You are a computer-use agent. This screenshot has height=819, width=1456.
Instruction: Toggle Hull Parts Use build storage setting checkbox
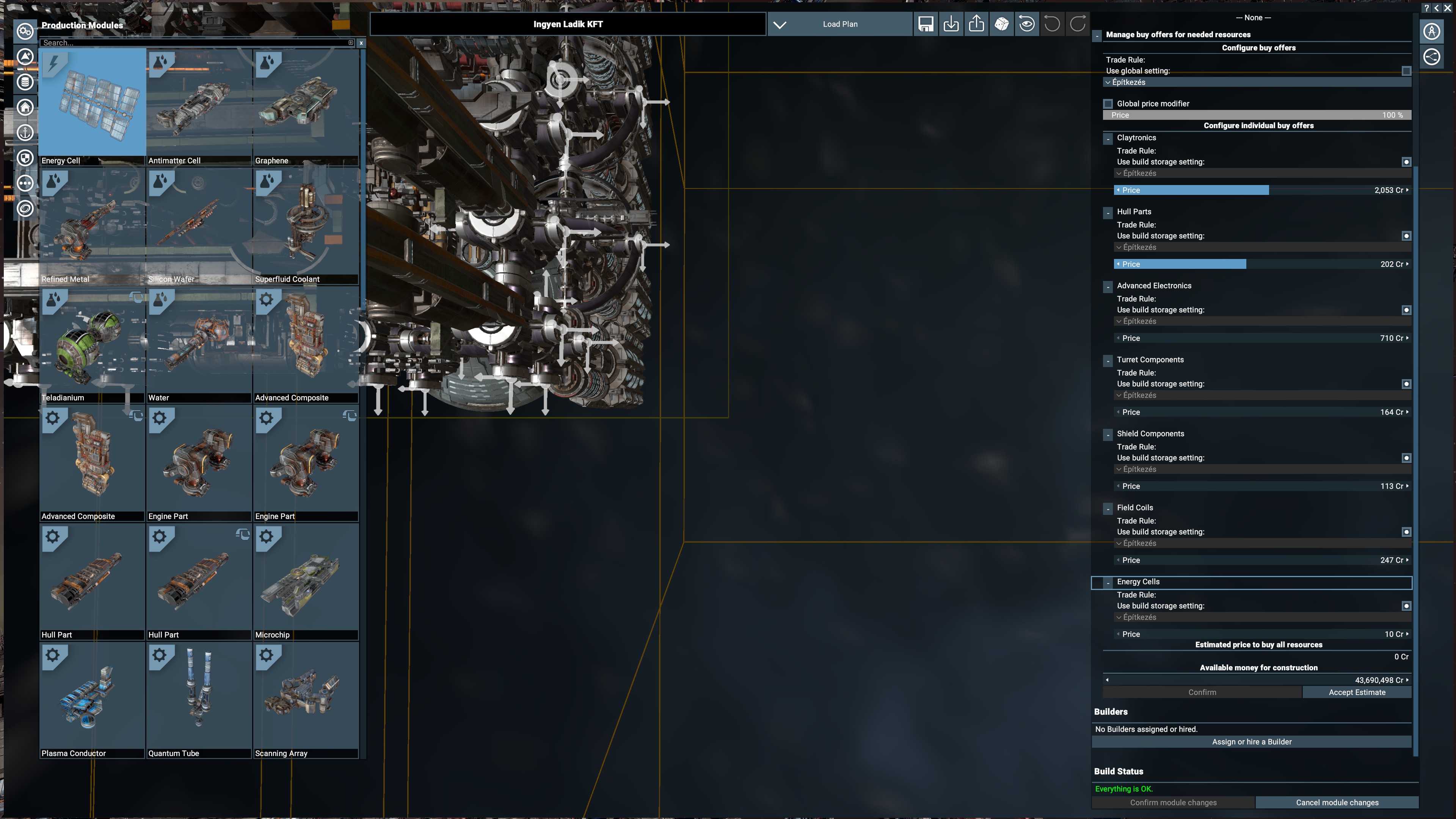pyautogui.click(x=1406, y=236)
